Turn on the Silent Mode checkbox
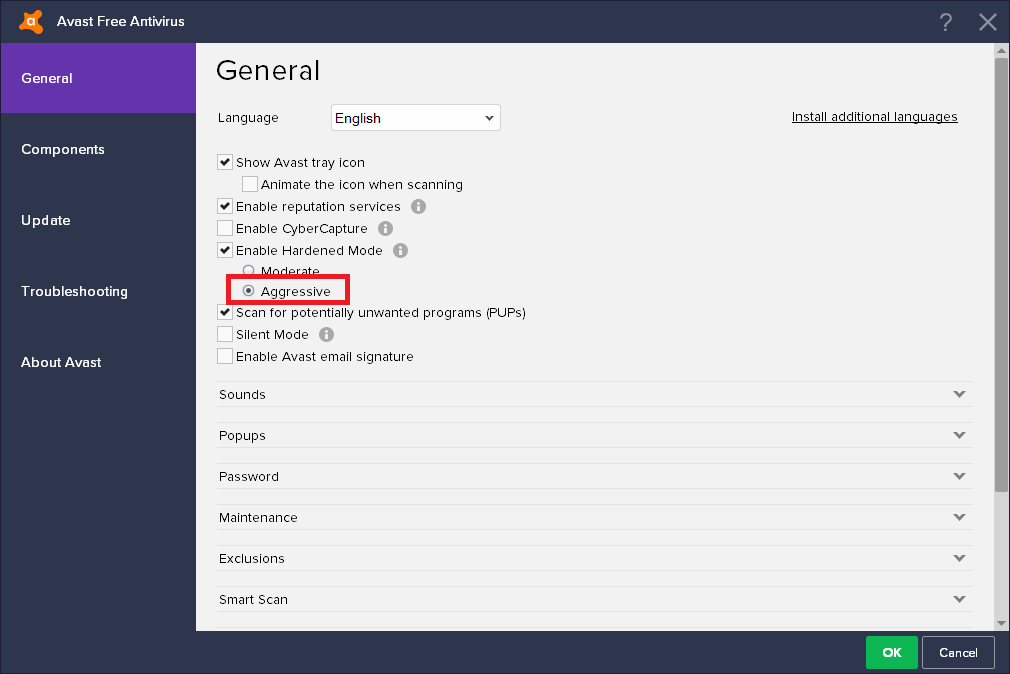This screenshot has height=674, width=1010. click(225, 335)
